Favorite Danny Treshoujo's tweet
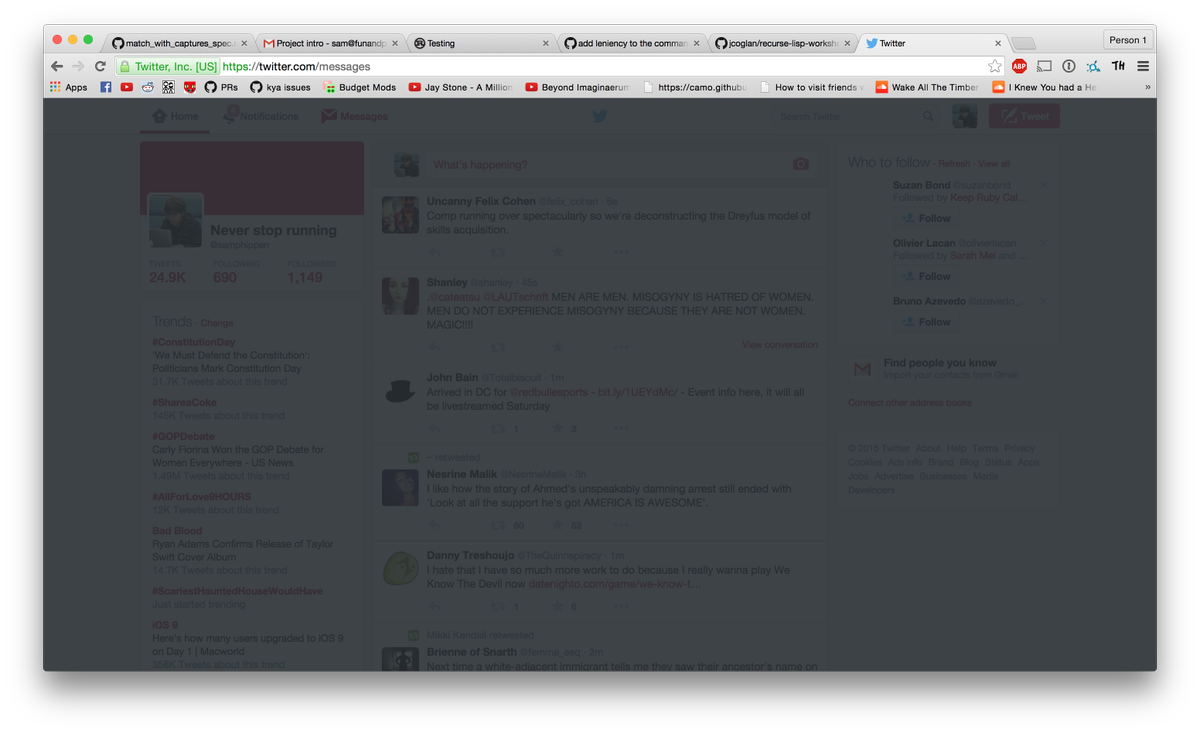The height and width of the screenshot is (733, 1200). tap(557, 606)
